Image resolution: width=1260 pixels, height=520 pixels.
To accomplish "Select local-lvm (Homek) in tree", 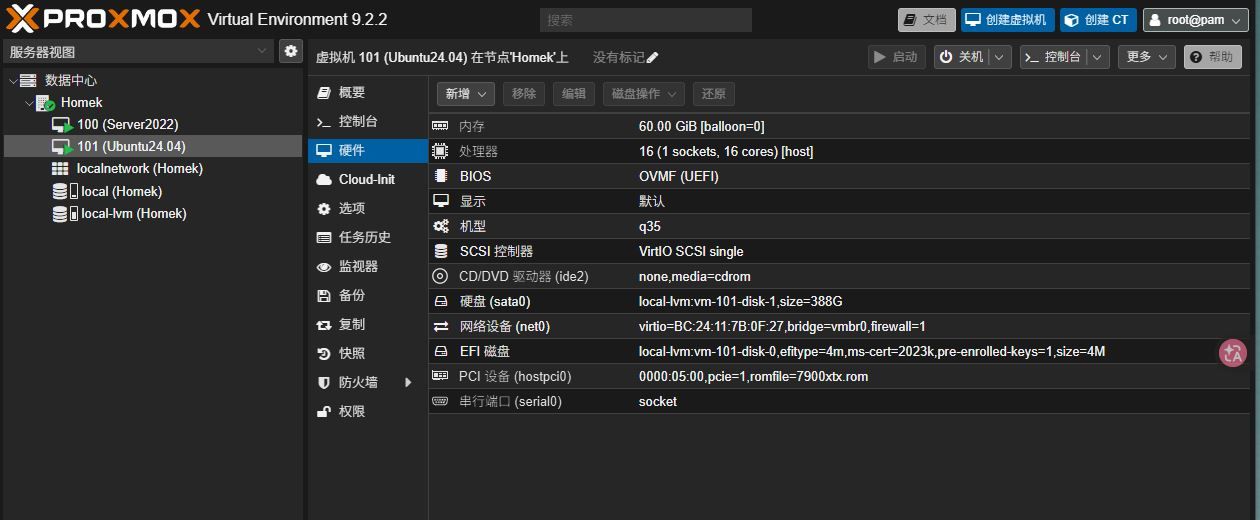I will 134,213.
